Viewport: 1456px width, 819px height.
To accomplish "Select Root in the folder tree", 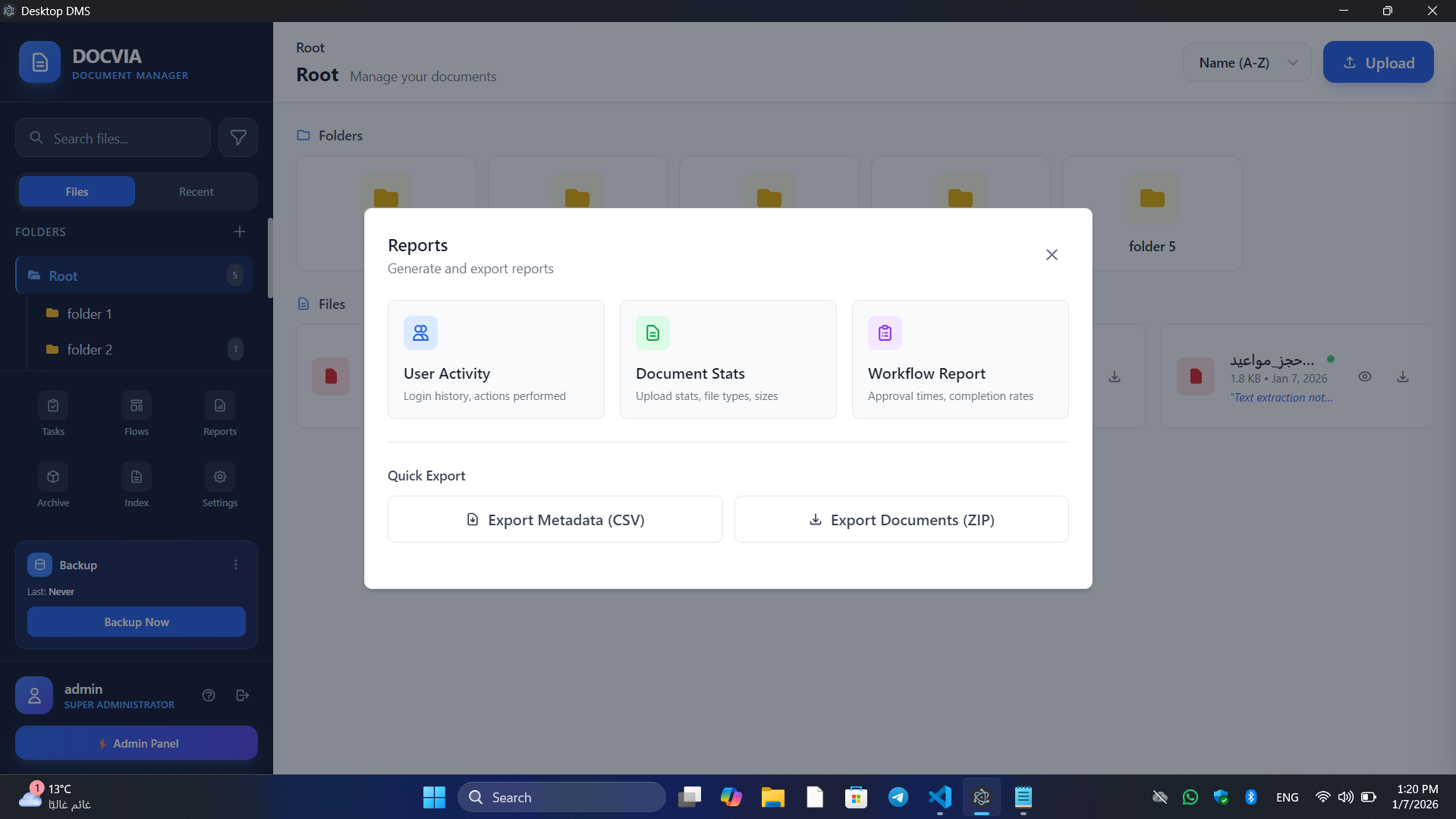I will pos(134,275).
